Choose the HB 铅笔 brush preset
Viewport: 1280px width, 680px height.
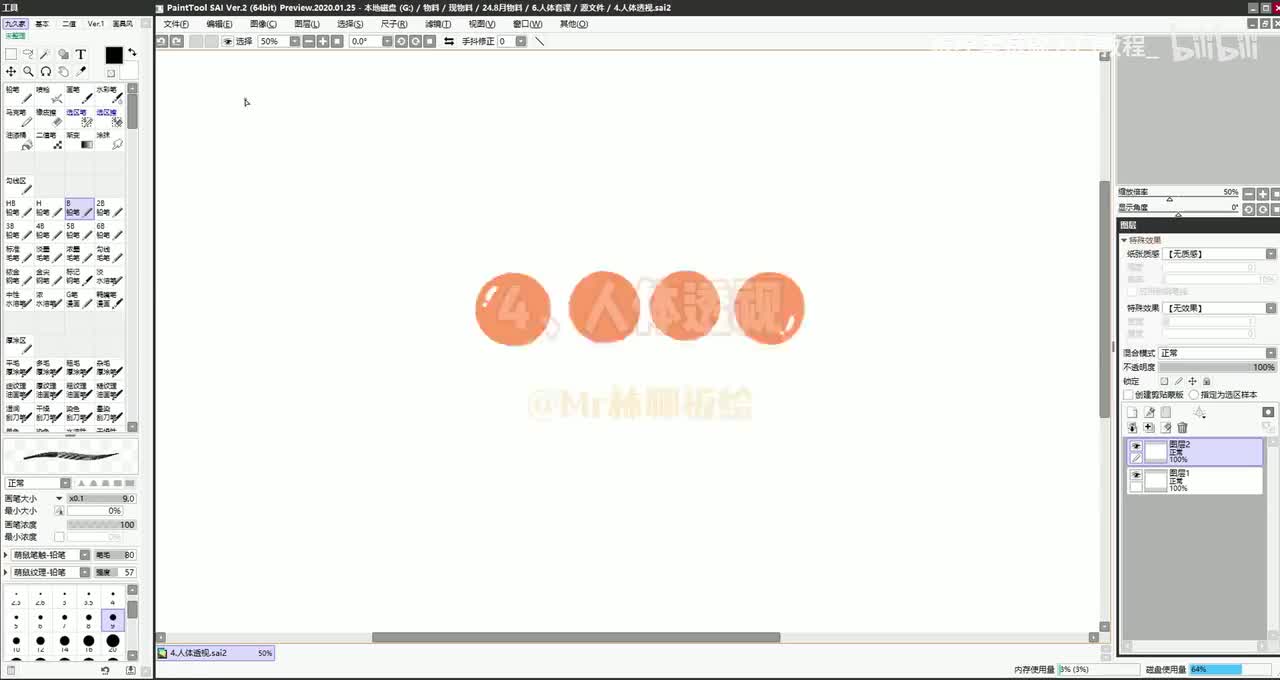(19, 208)
